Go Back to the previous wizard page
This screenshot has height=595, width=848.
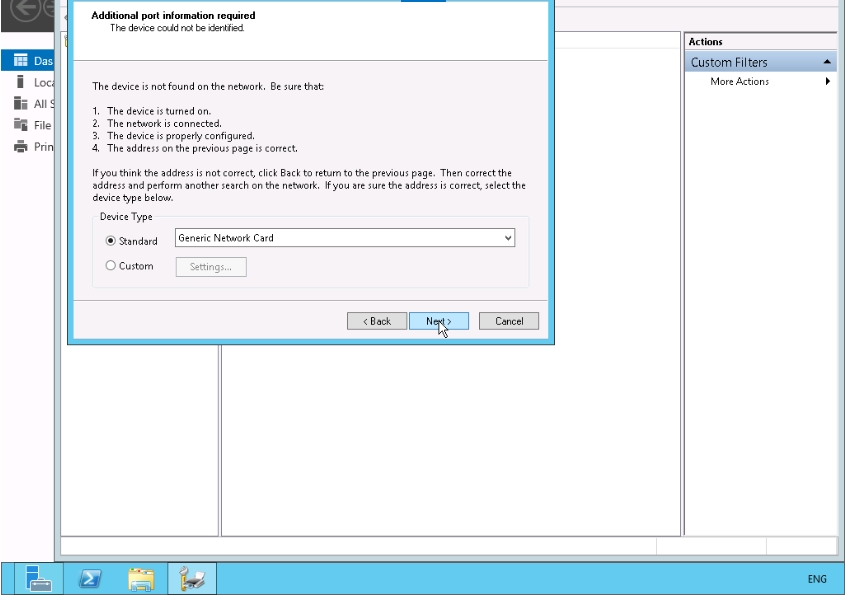[377, 321]
